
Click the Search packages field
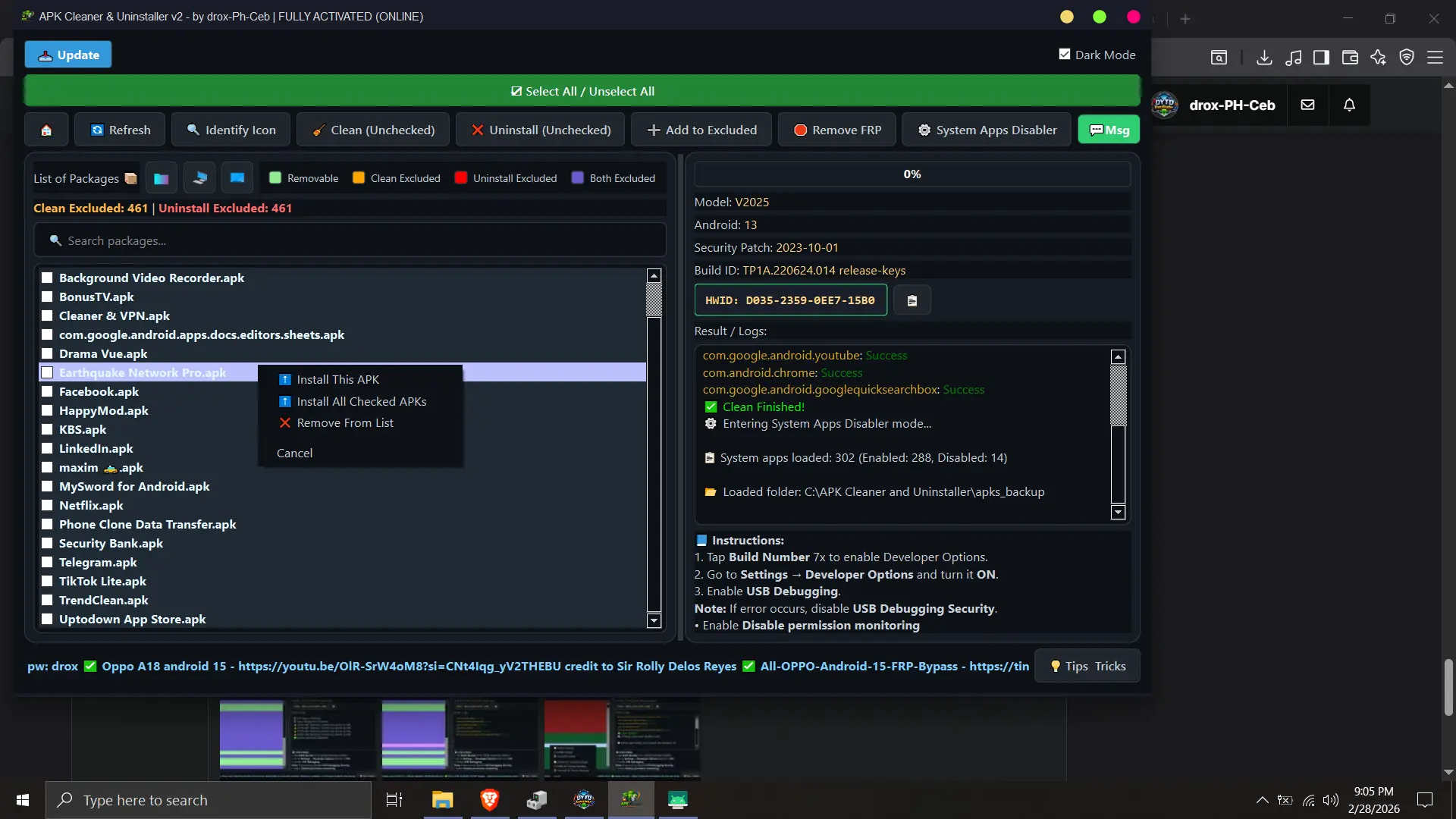tap(350, 240)
